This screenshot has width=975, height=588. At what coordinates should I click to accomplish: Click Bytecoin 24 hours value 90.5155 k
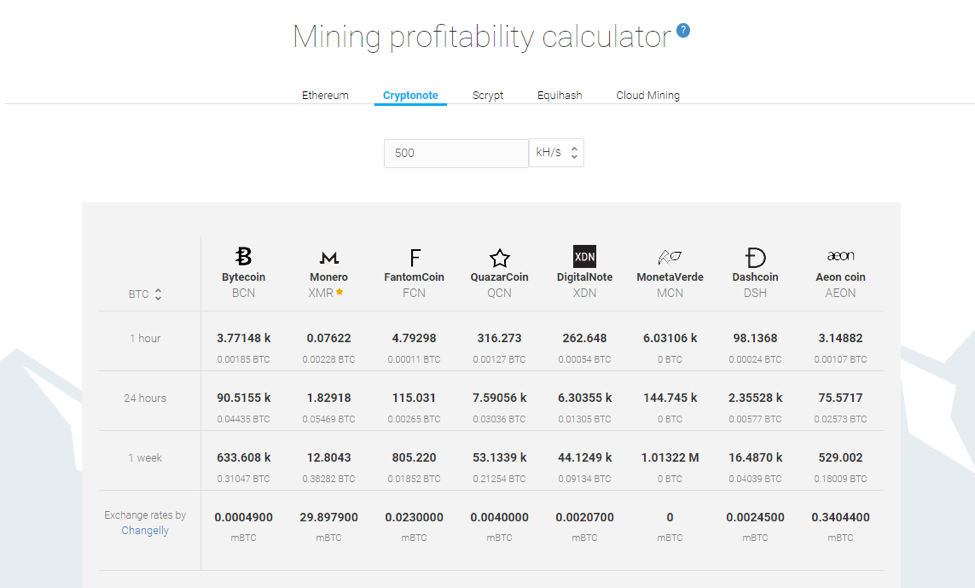[x=243, y=398]
